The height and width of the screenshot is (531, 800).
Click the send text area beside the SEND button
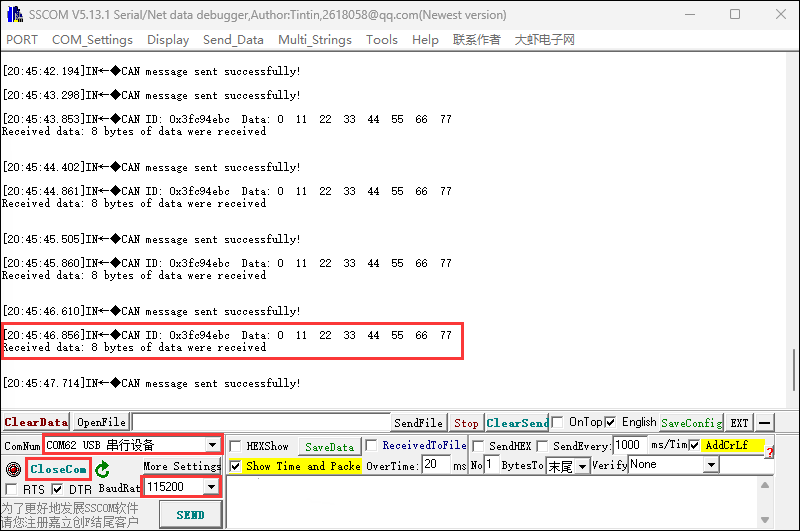point(492,502)
